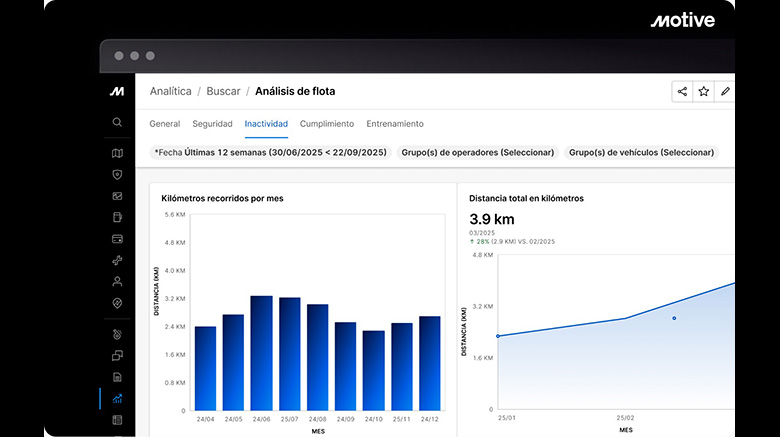
Task: Mark report as favorite with star icon
Action: coord(704,91)
